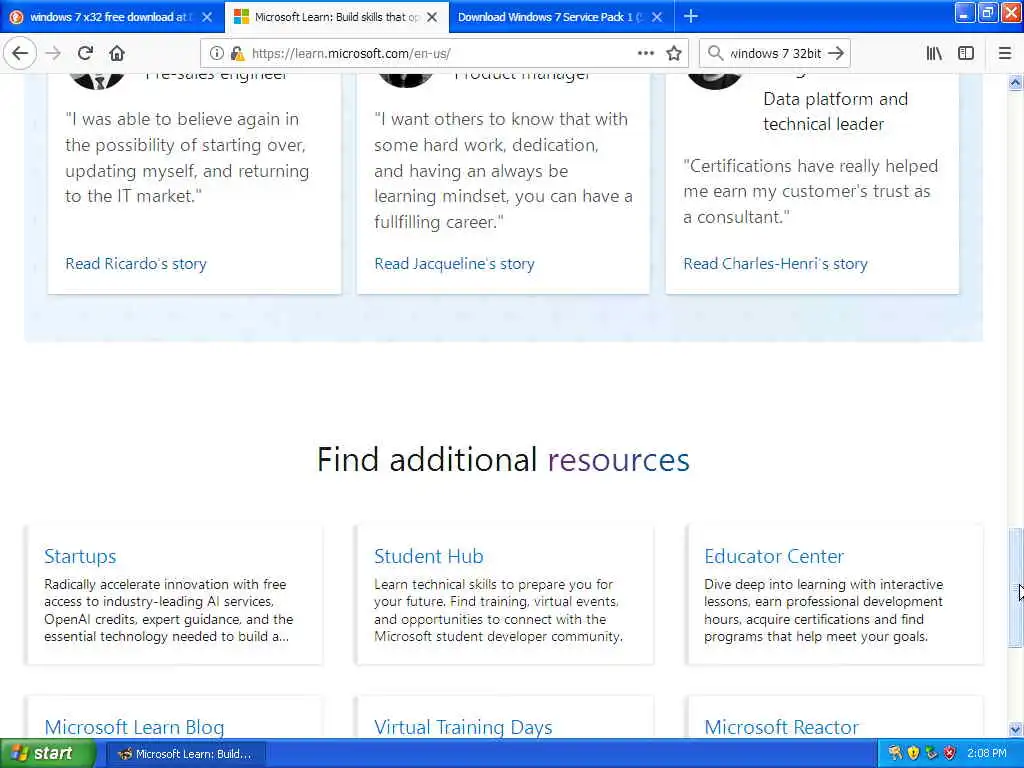Open the Educator Center link
This screenshot has height=768, width=1024.
[x=774, y=556]
